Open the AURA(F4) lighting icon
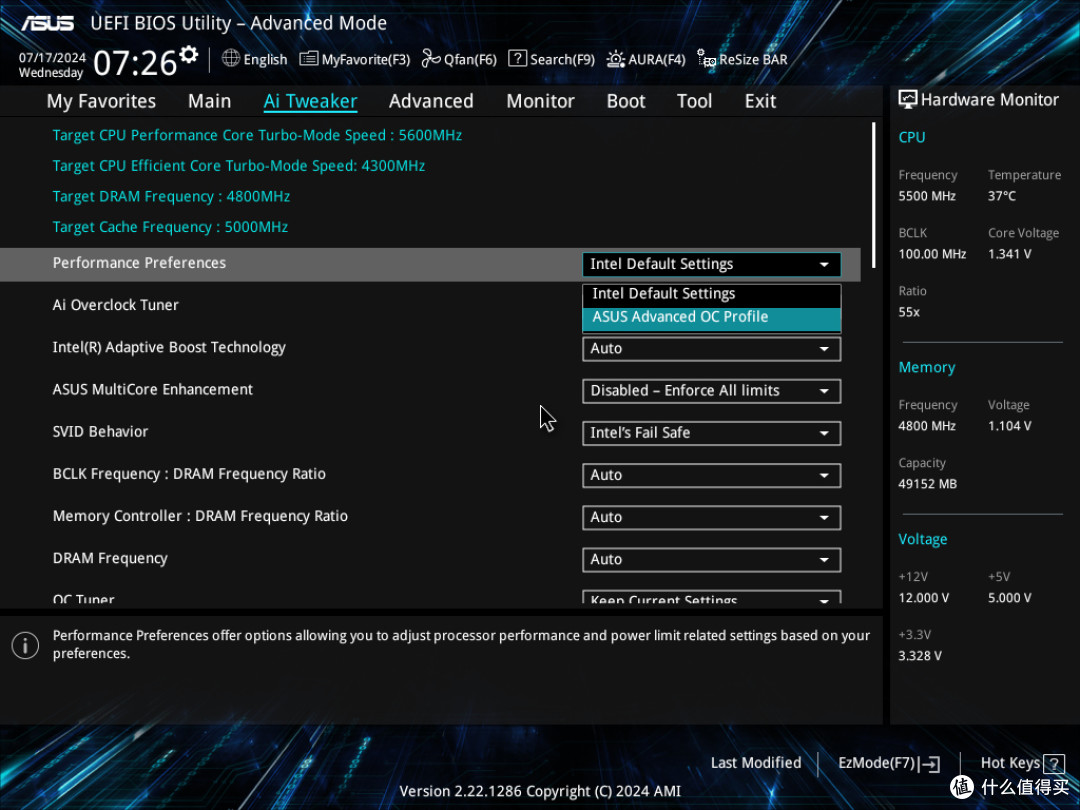This screenshot has width=1080, height=810. click(616, 59)
